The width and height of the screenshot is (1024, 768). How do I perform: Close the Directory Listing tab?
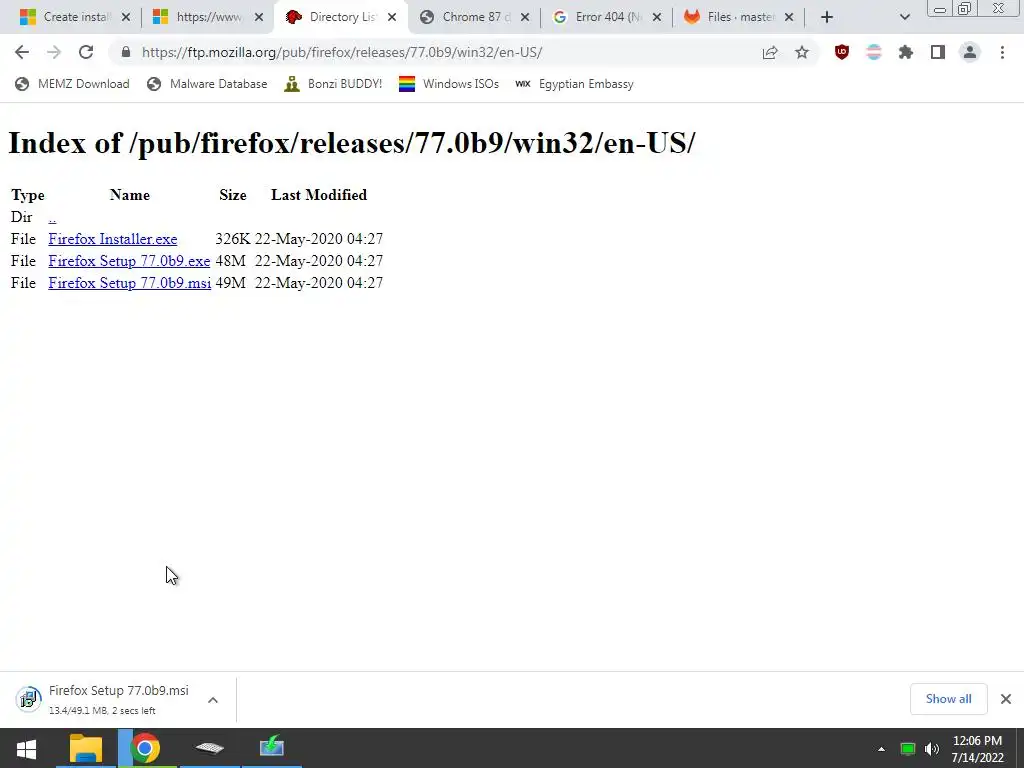(392, 17)
